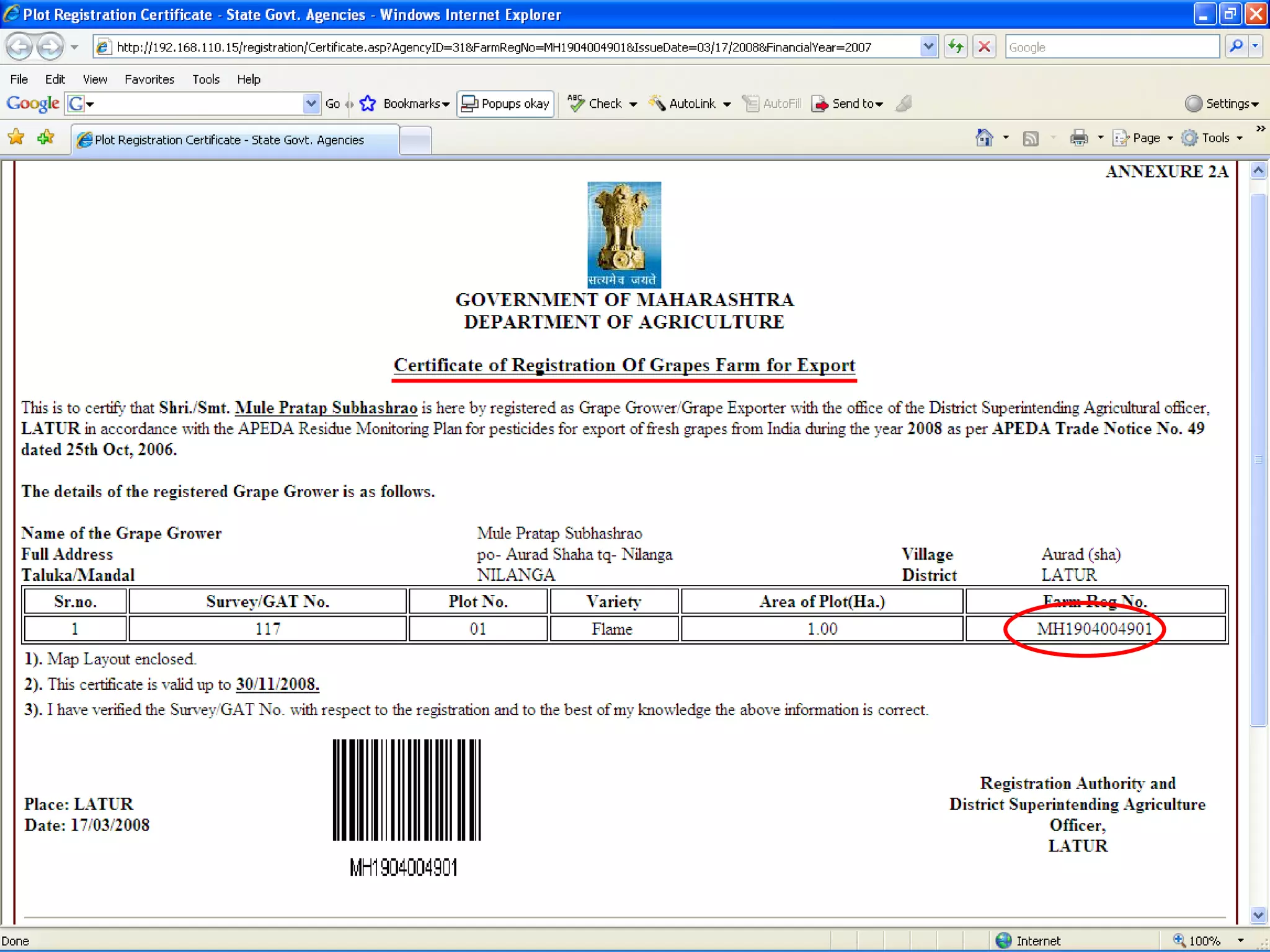
Task: Click the red Stop loading icon
Action: pyautogui.click(x=984, y=47)
